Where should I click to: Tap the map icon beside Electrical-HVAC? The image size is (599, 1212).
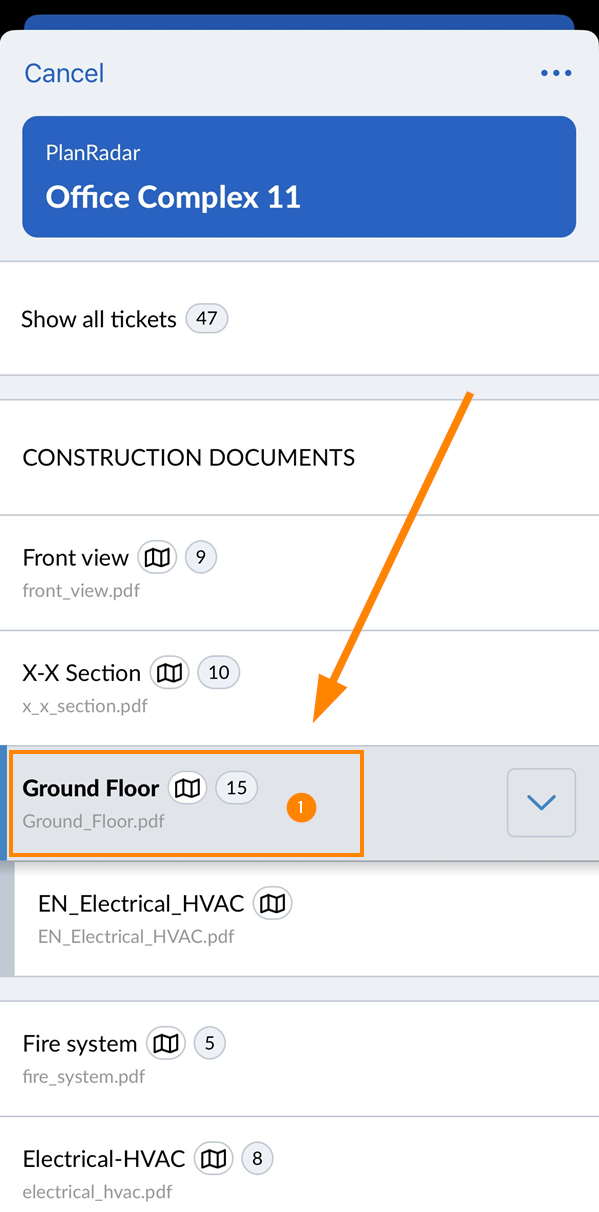213,1159
